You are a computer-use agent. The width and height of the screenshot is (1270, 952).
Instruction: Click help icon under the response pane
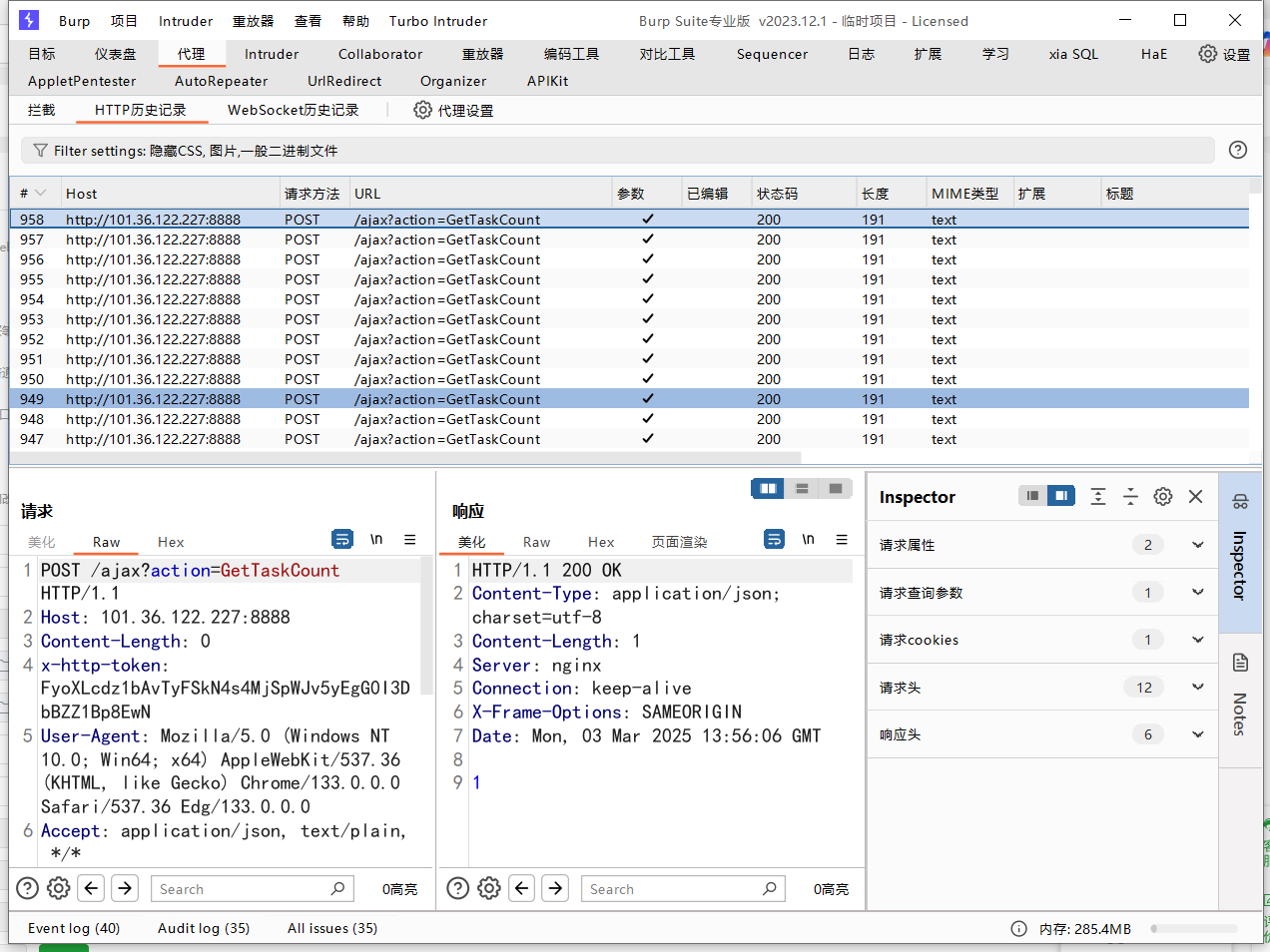(457, 888)
